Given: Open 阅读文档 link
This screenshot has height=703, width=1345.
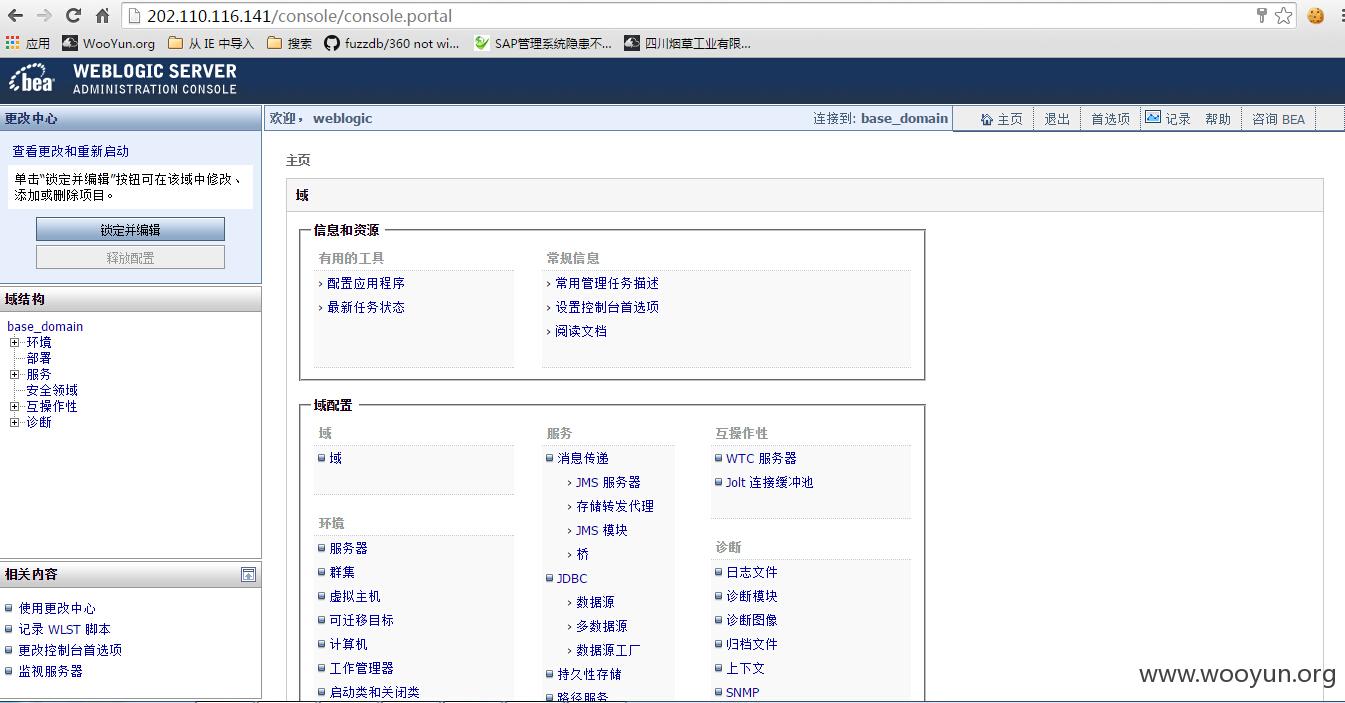Looking at the screenshot, I should pyautogui.click(x=581, y=331).
